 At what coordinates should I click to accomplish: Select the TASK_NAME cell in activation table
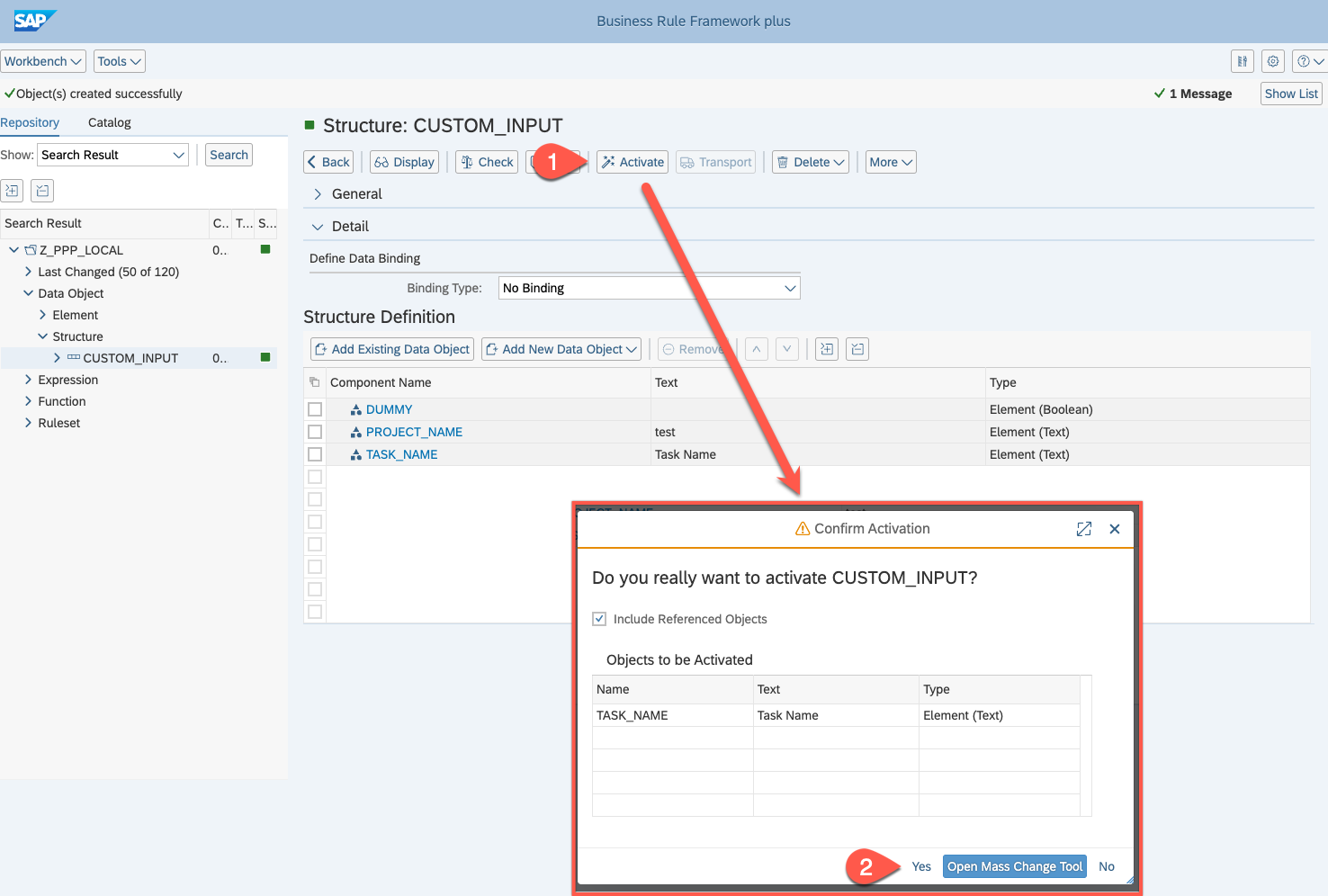click(633, 715)
